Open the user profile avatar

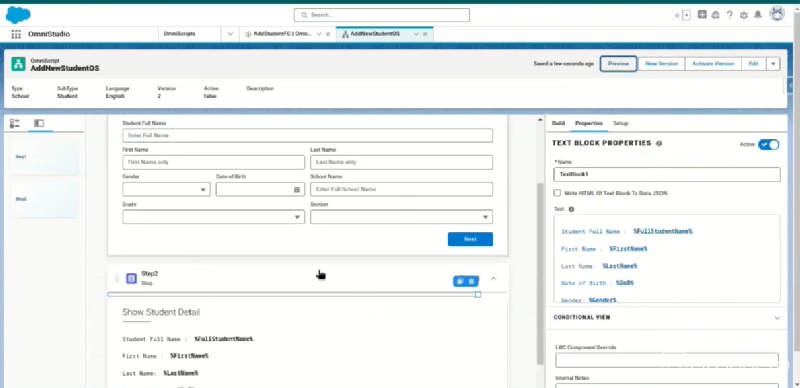pyautogui.click(x=777, y=14)
